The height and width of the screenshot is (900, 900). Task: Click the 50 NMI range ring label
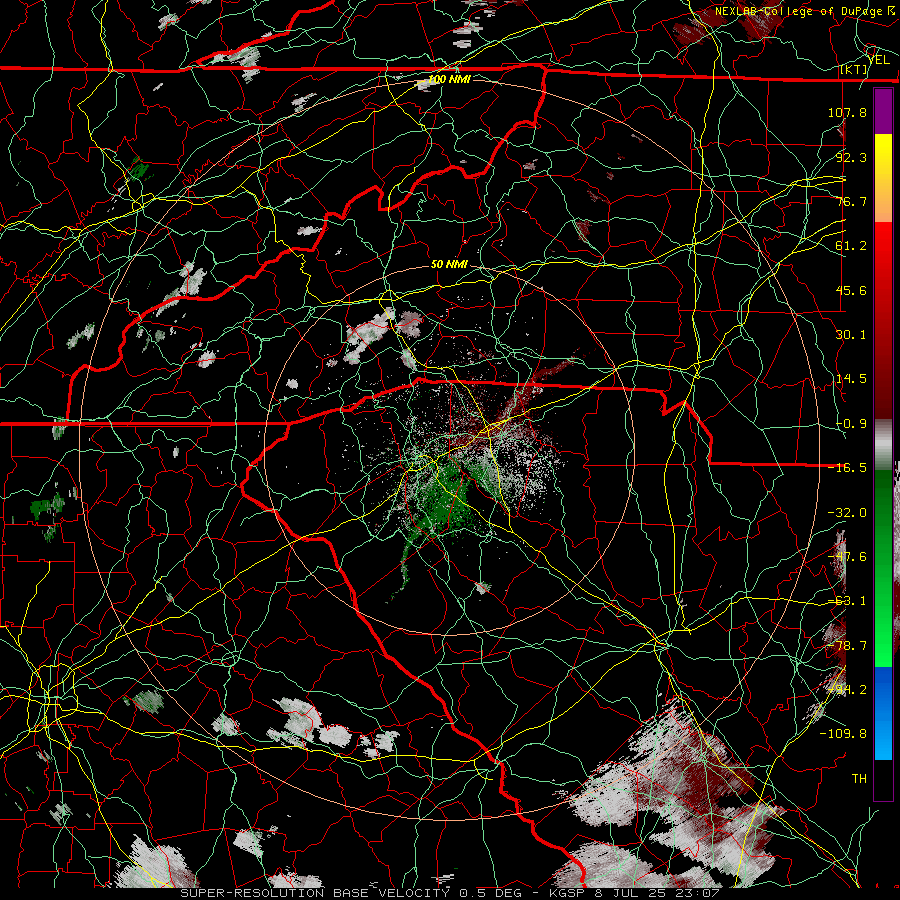click(449, 264)
